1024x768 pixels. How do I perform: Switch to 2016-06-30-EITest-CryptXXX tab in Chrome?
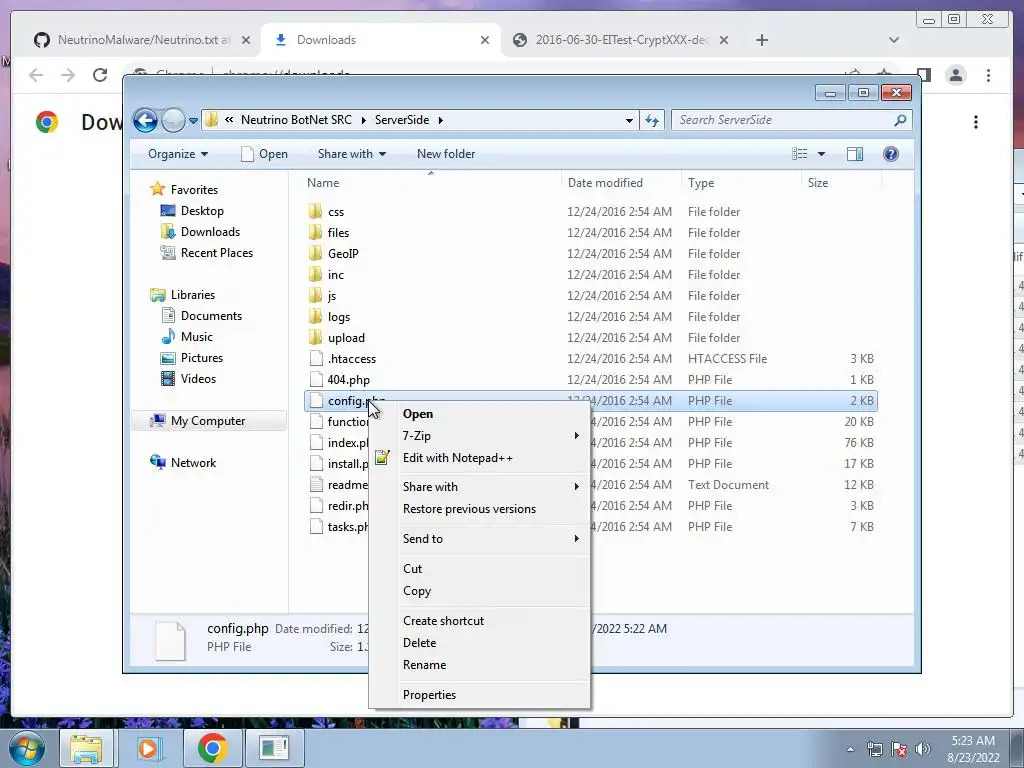[x=620, y=40]
